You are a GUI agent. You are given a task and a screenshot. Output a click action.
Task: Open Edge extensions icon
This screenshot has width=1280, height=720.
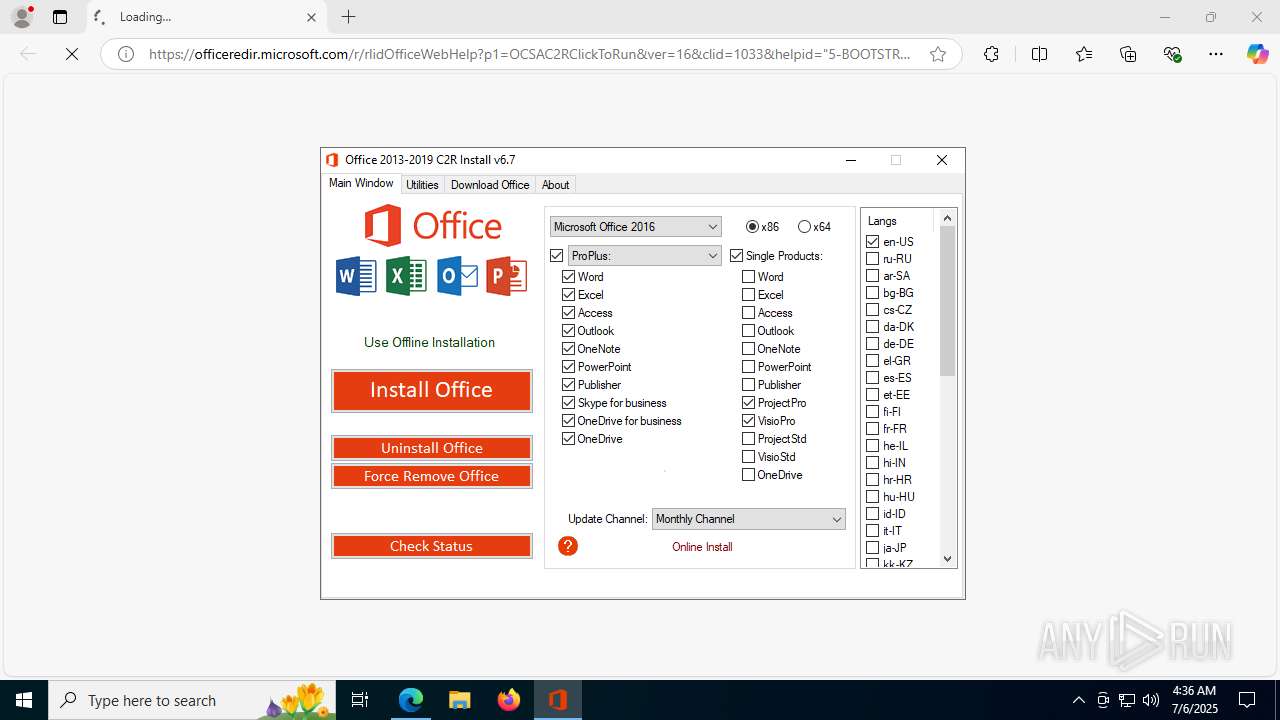tap(991, 54)
